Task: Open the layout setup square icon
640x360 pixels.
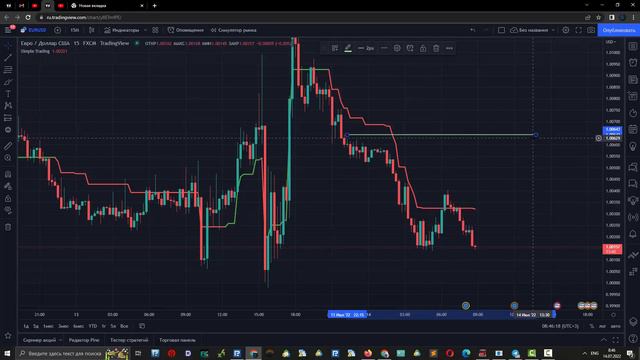Action: [x=501, y=30]
